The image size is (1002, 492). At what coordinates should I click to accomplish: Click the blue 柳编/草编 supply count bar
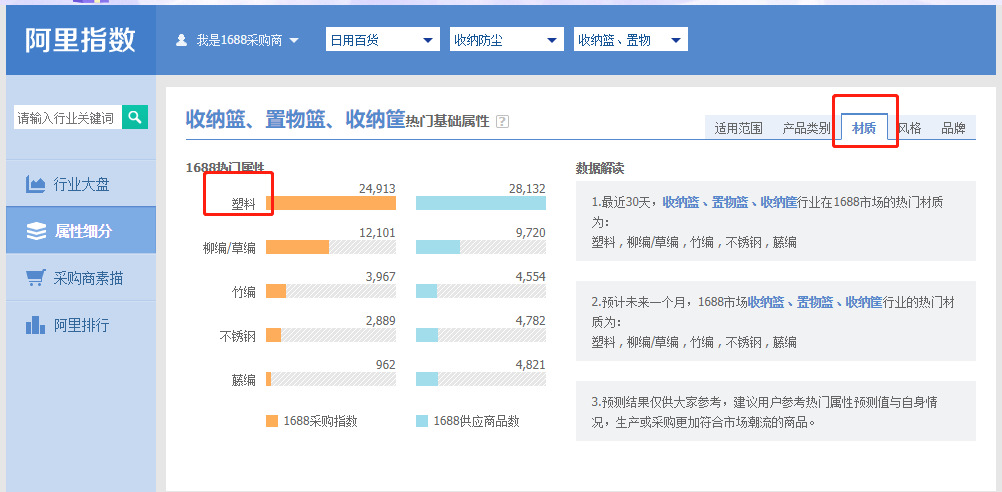(438, 247)
